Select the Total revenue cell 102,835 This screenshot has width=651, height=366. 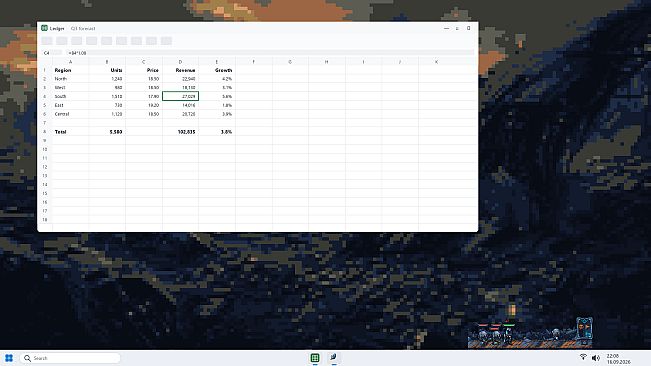click(x=180, y=132)
